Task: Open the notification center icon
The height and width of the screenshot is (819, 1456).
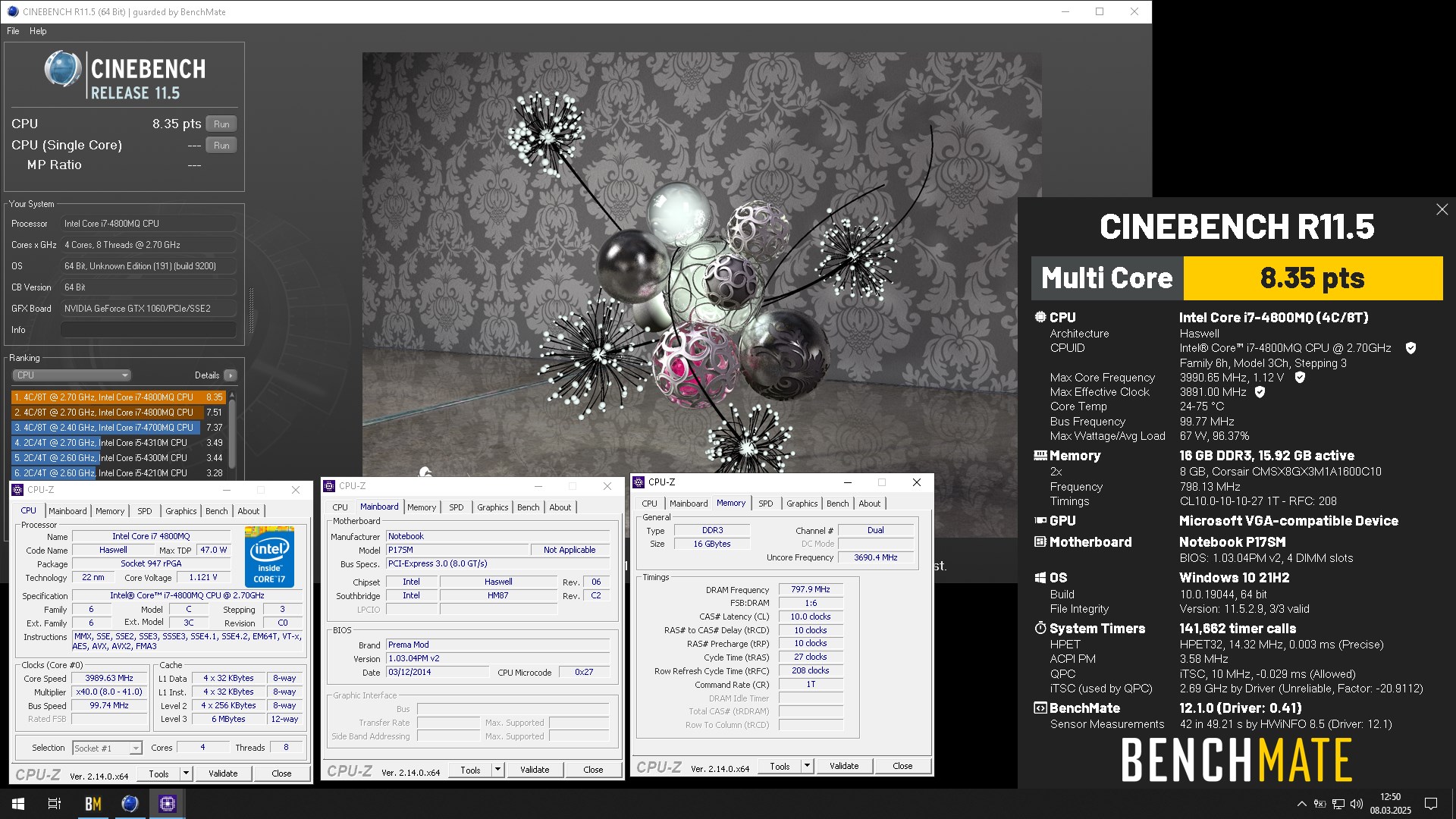Action: (1431, 804)
